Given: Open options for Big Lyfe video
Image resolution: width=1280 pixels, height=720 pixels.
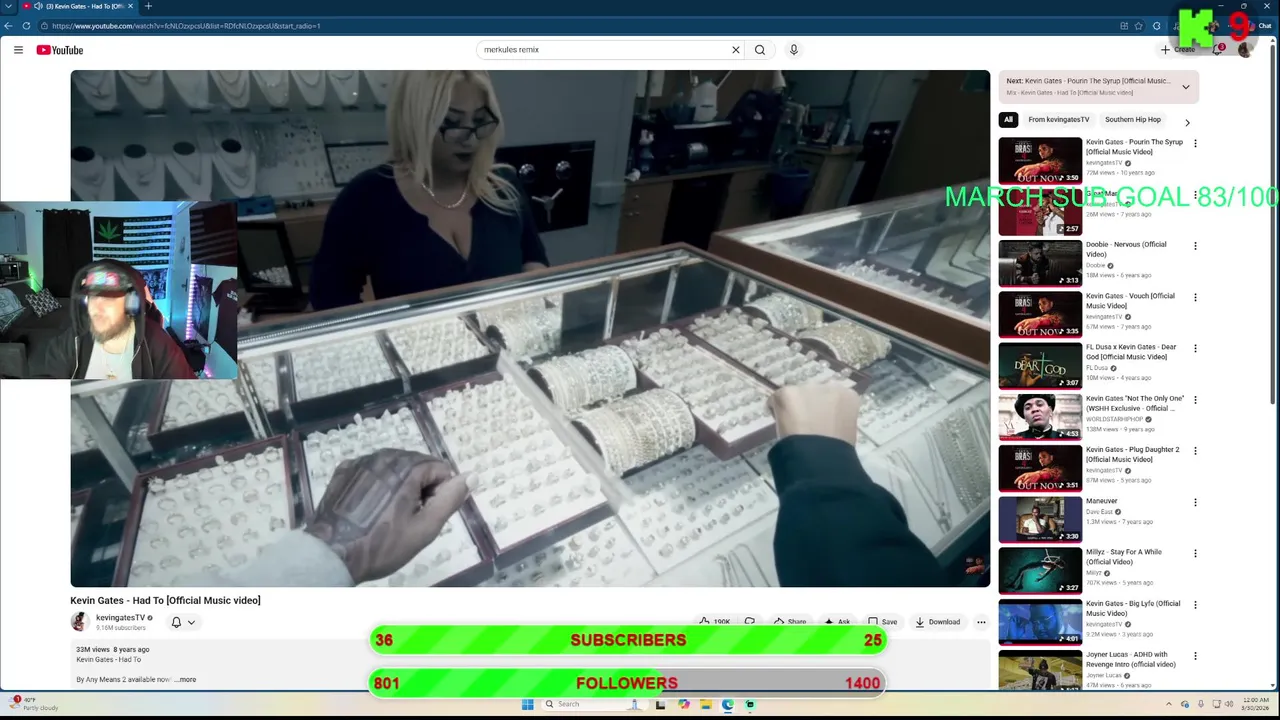Looking at the screenshot, I should click(1195, 605).
